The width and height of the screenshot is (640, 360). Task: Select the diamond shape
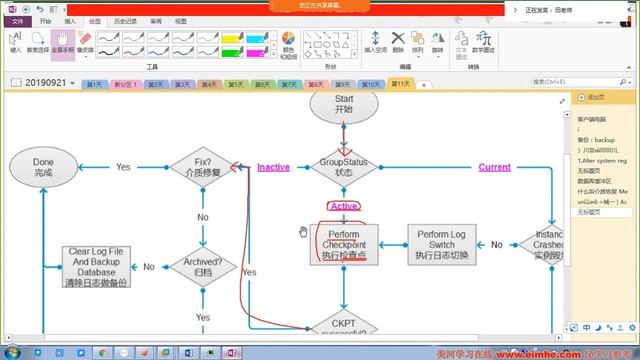point(308,53)
